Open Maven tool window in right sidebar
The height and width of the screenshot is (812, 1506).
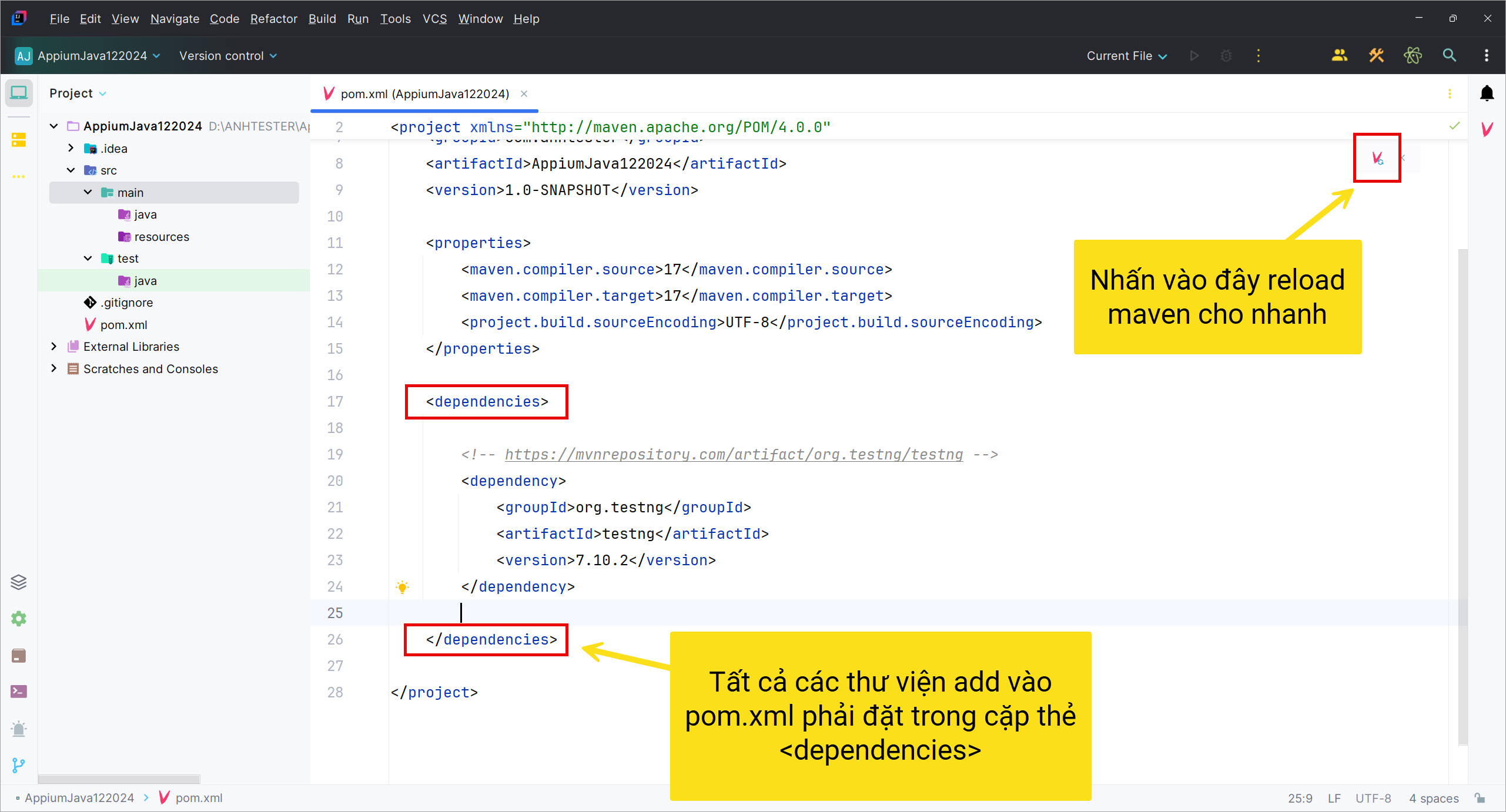click(x=1487, y=129)
